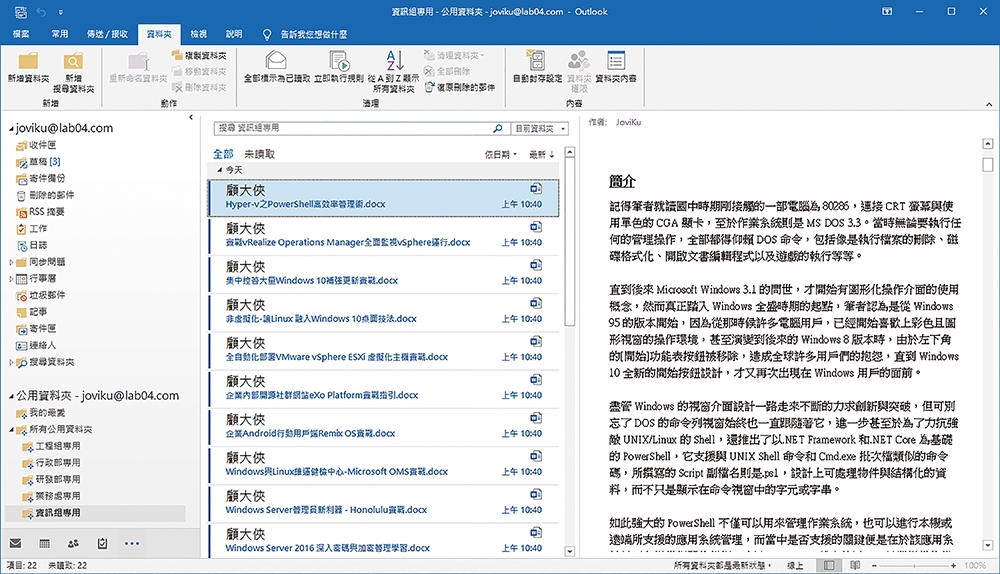
Task: Click the Undo icon in quick access toolbar
Action: tap(41, 11)
